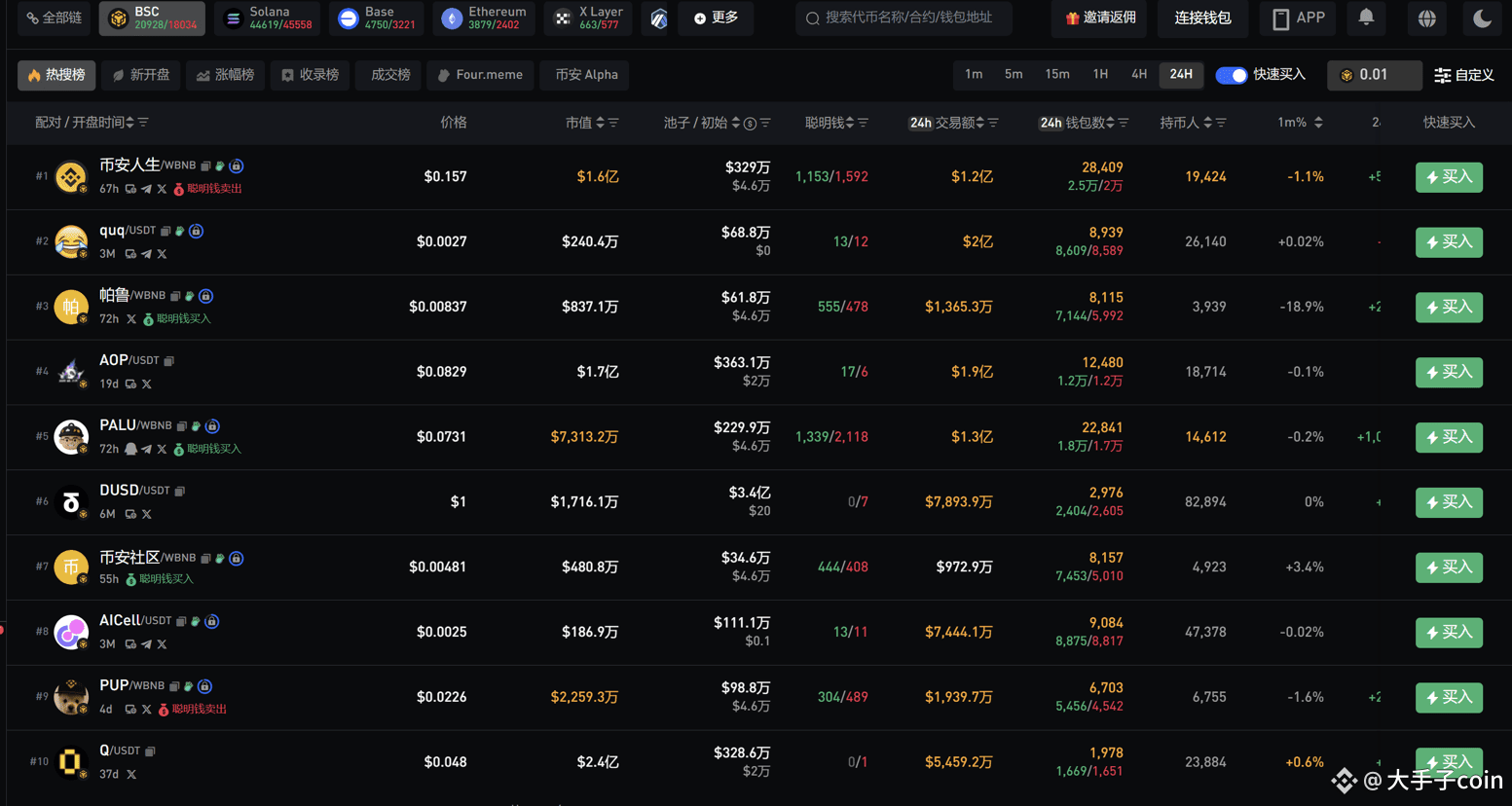Viewport: 1512px width, 806px height.
Task: Open filter for 24h 交易额 column
Action: click(x=993, y=123)
